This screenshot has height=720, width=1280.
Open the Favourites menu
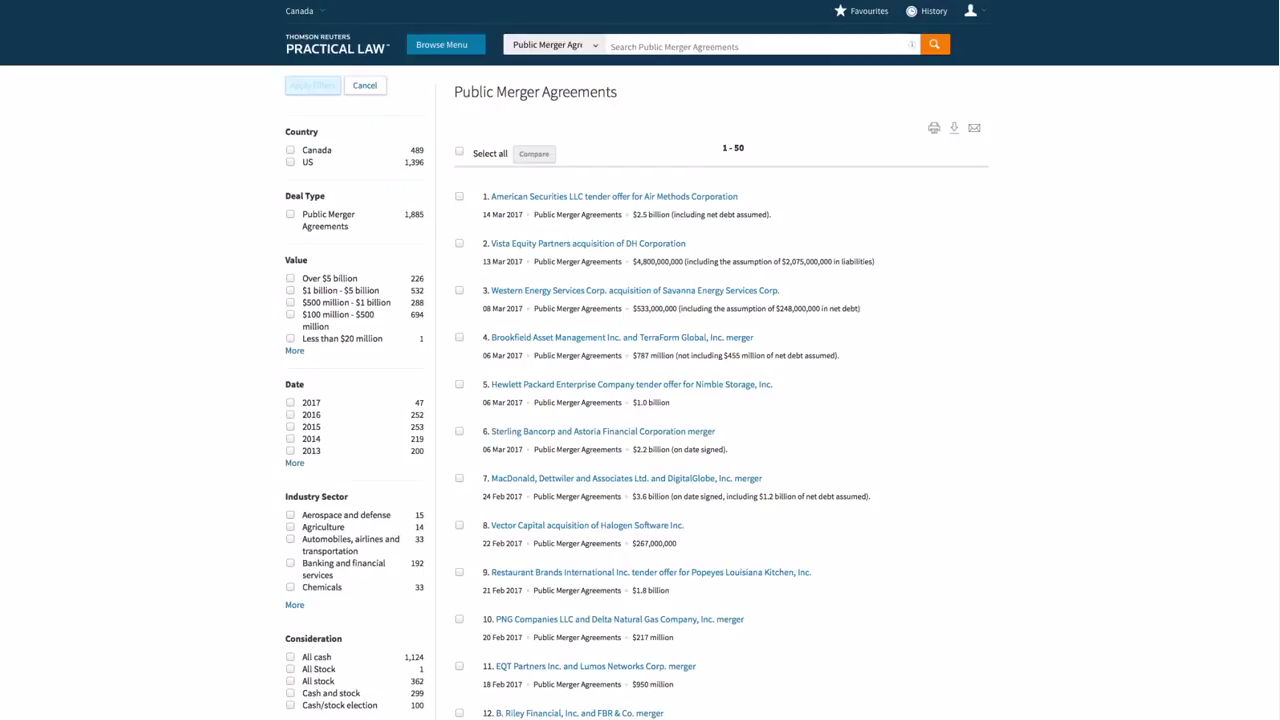(861, 11)
